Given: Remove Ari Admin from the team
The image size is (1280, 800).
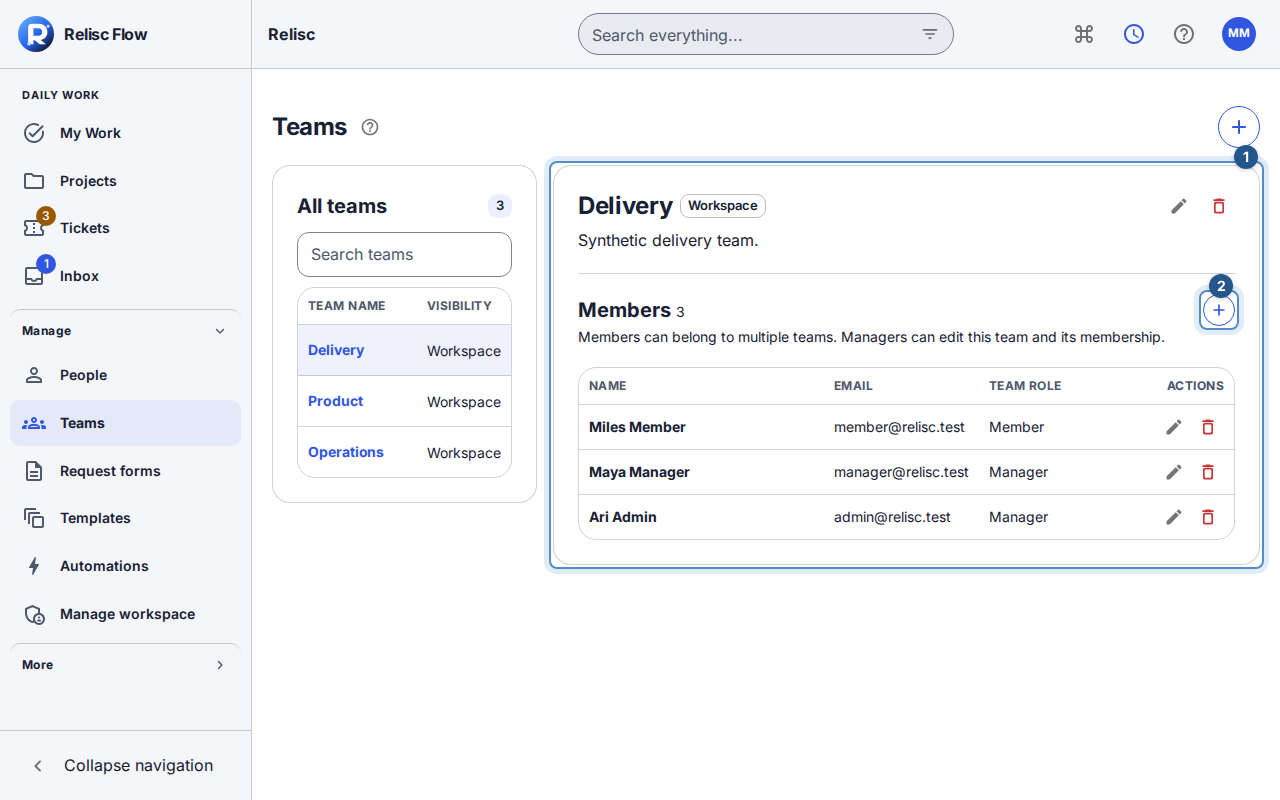Looking at the screenshot, I should [x=1208, y=517].
